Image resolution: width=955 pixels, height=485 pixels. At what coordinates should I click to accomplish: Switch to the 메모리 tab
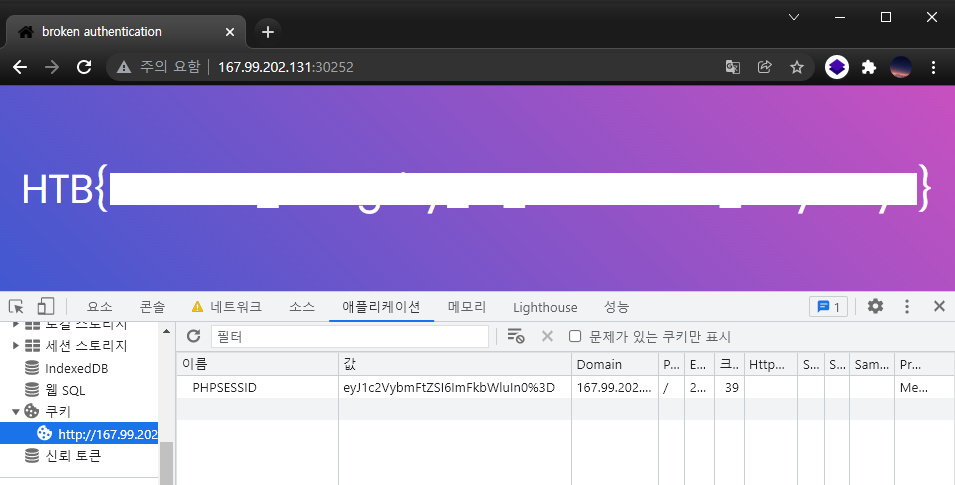point(467,307)
